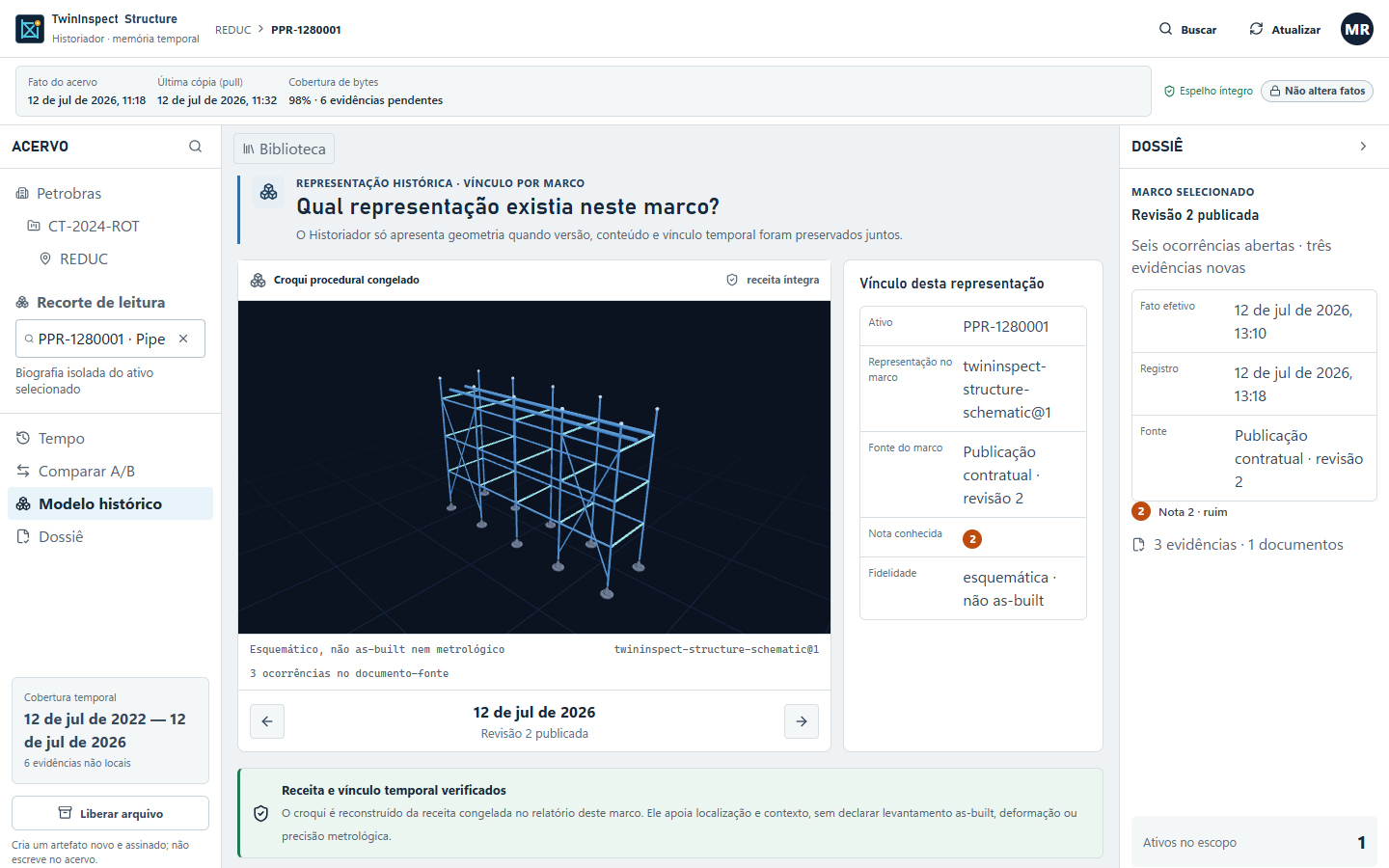The image size is (1389, 868).
Task: Click the verified shield in Receita banner
Action: pos(260,814)
